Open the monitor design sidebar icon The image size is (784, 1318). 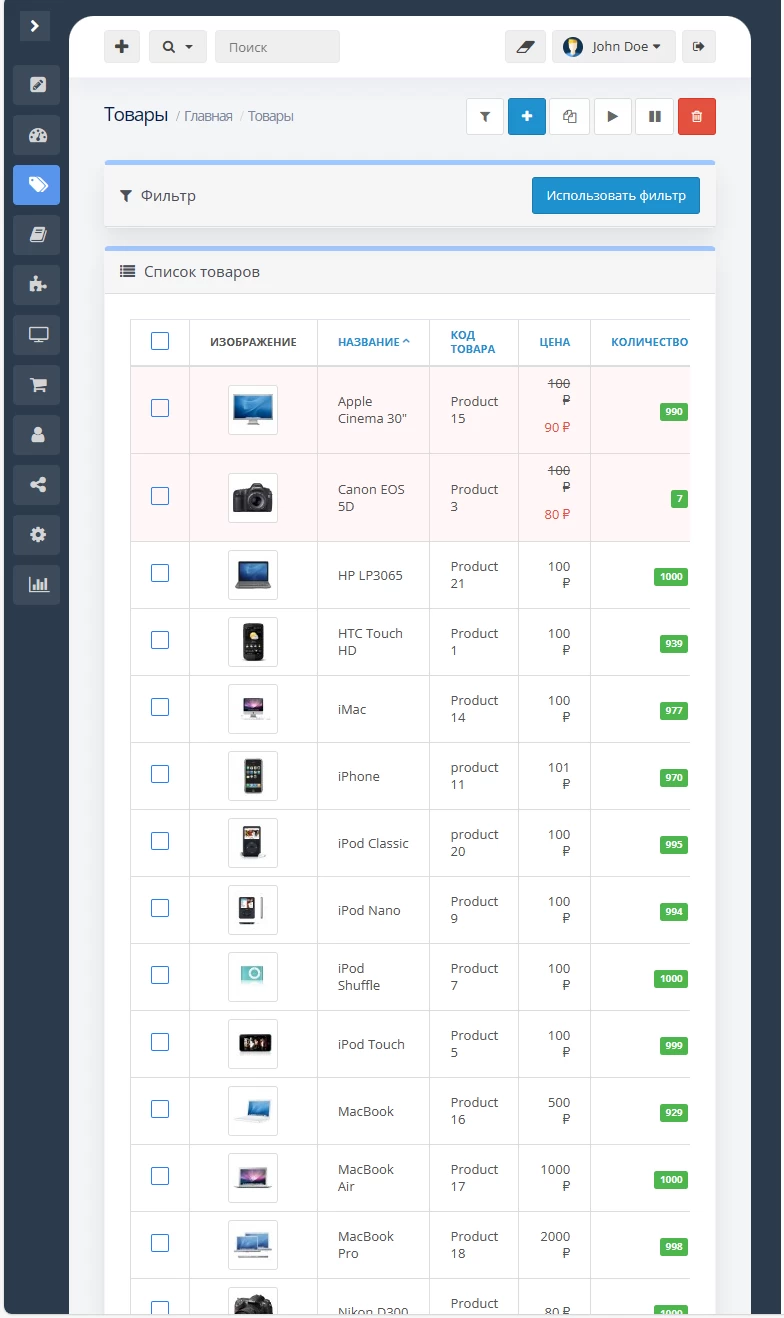pos(37,335)
